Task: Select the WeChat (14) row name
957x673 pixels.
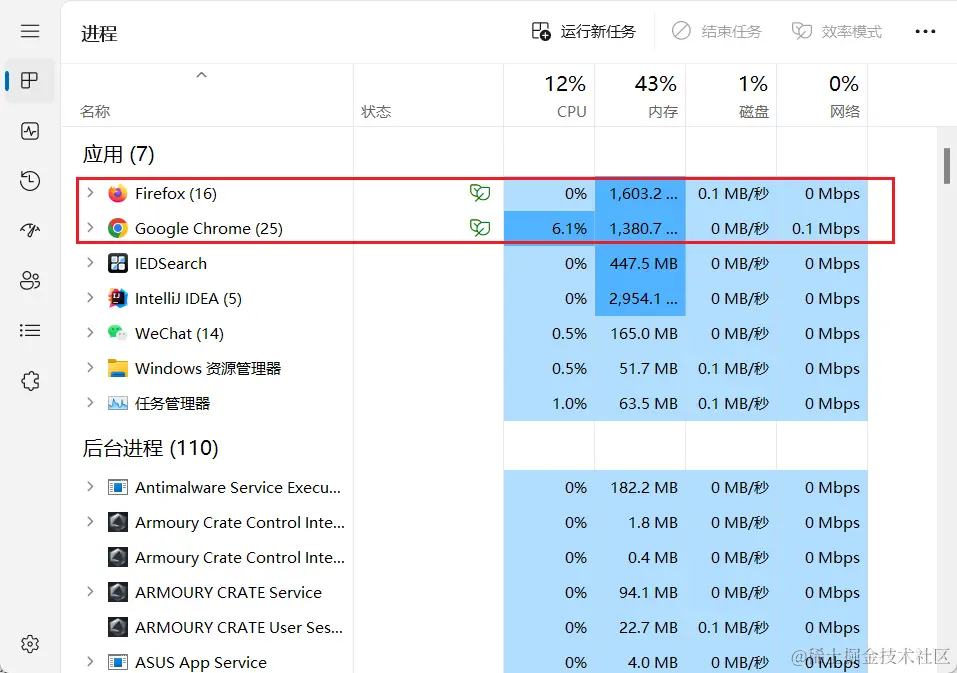Action: click(x=179, y=334)
